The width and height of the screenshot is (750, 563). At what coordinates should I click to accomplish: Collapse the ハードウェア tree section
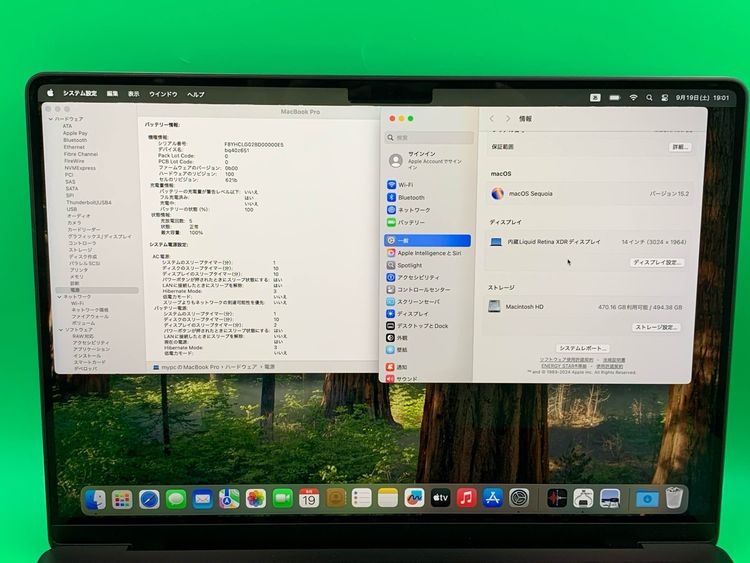pyautogui.click(x=51, y=119)
